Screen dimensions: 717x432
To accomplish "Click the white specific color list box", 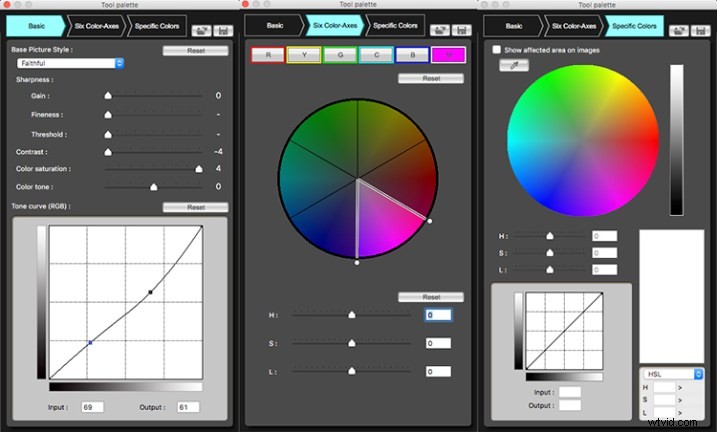I will (x=671, y=296).
